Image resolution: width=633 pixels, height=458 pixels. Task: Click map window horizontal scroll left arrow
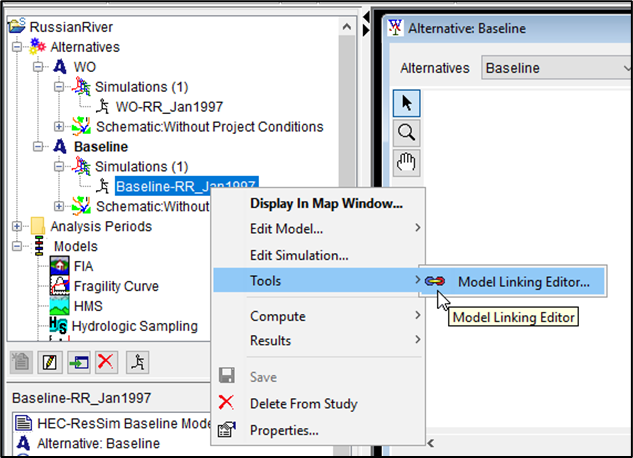tap(430, 443)
